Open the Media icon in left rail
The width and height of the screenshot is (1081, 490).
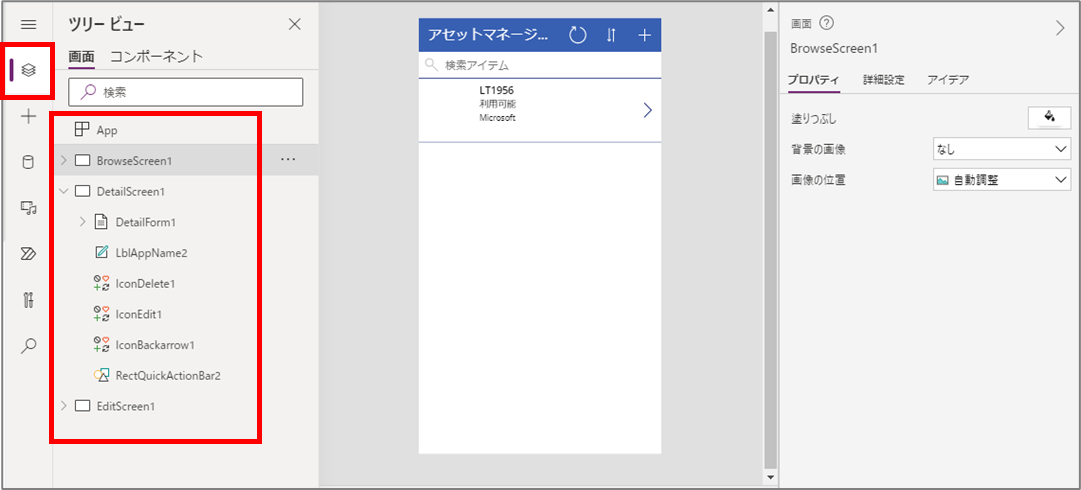click(28, 208)
